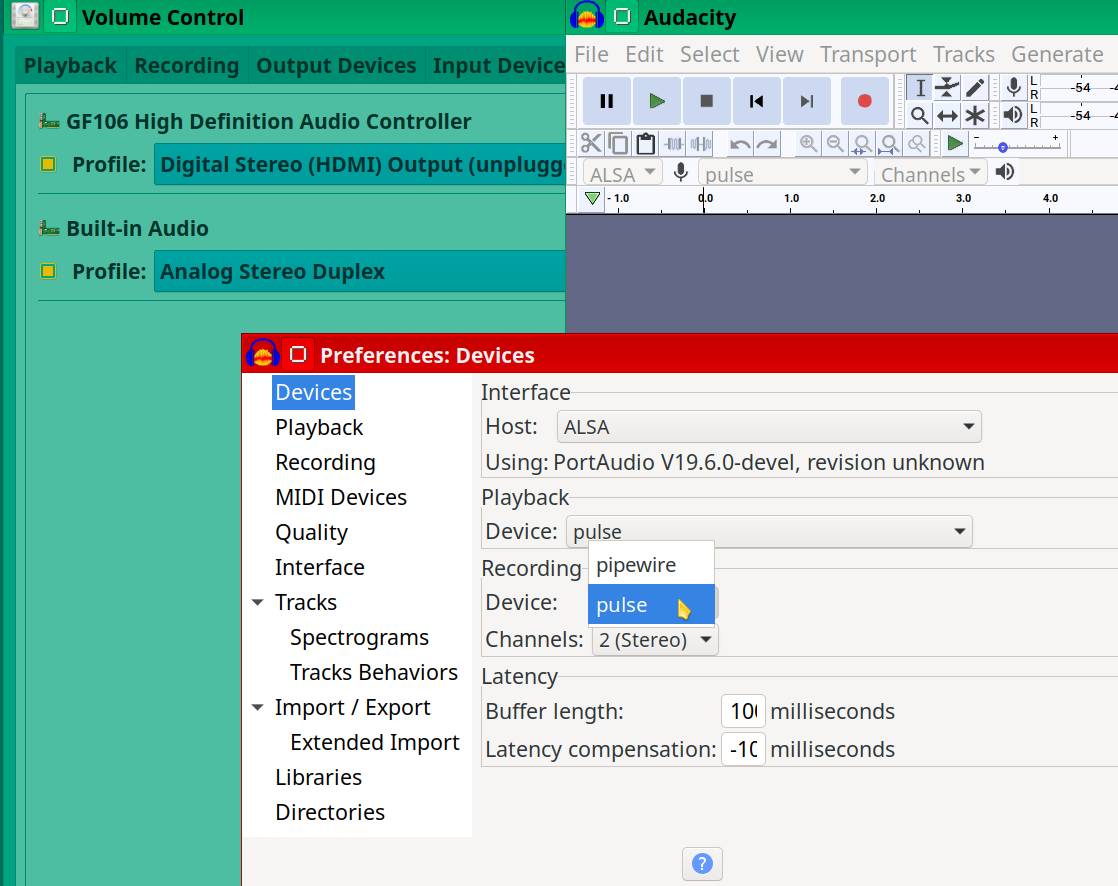
Task: Click the playback meter speaker icon
Action: (1012, 115)
